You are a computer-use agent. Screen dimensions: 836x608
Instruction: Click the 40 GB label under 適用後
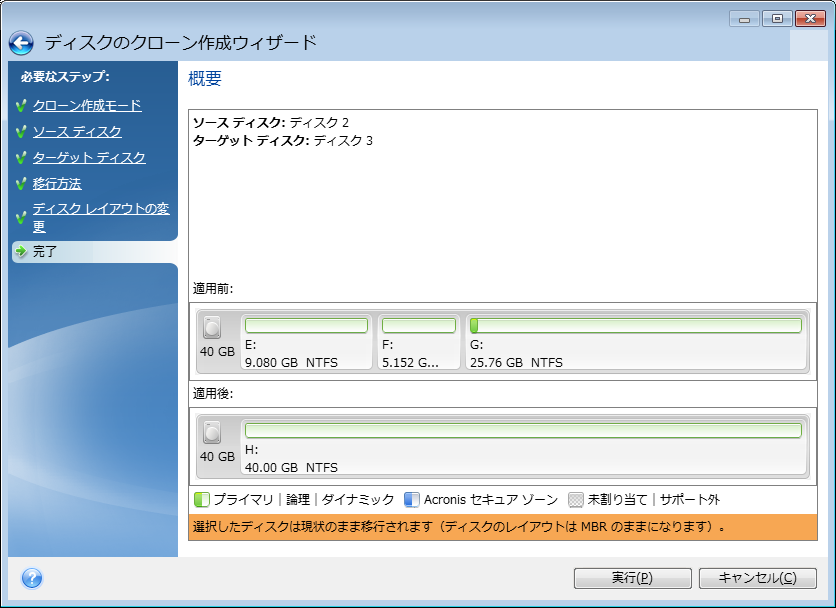[x=217, y=457]
